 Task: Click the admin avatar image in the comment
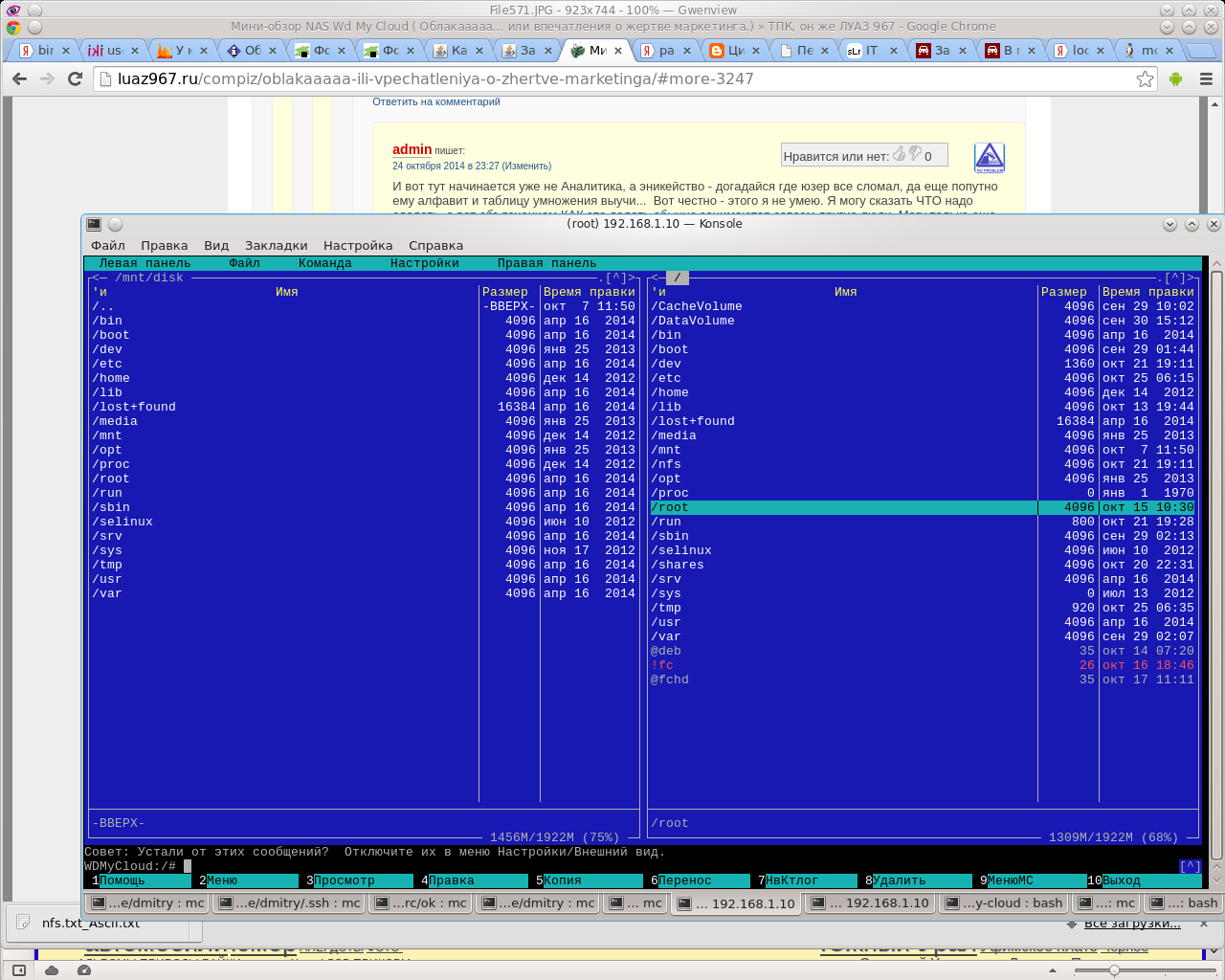(x=989, y=157)
